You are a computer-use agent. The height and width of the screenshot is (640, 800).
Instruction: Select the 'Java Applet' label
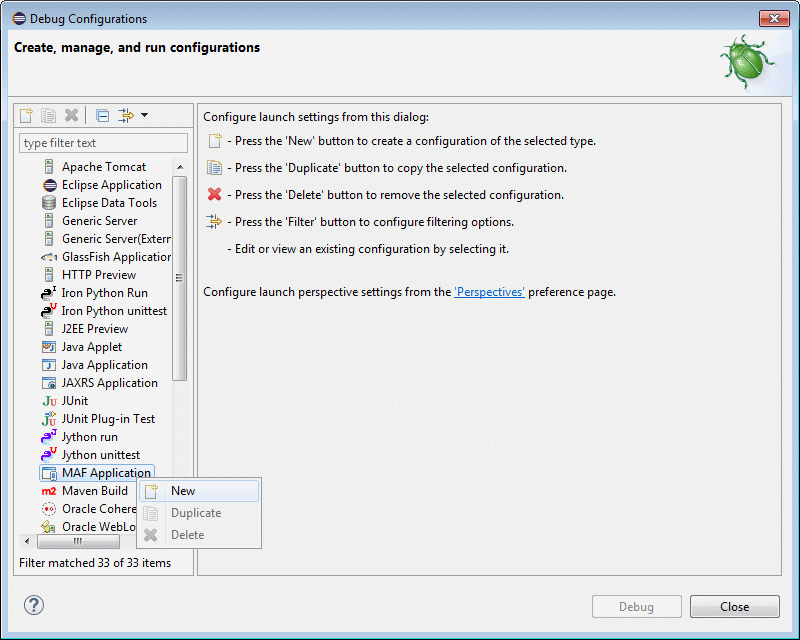pyautogui.click(x=92, y=347)
